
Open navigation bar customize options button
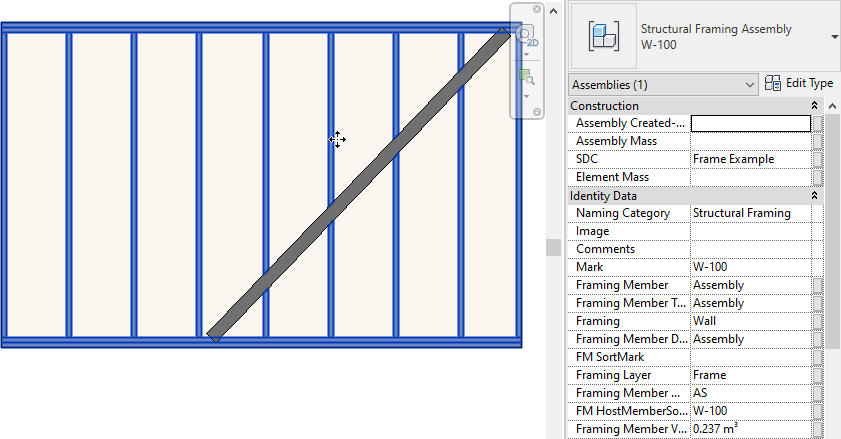click(x=537, y=111)
